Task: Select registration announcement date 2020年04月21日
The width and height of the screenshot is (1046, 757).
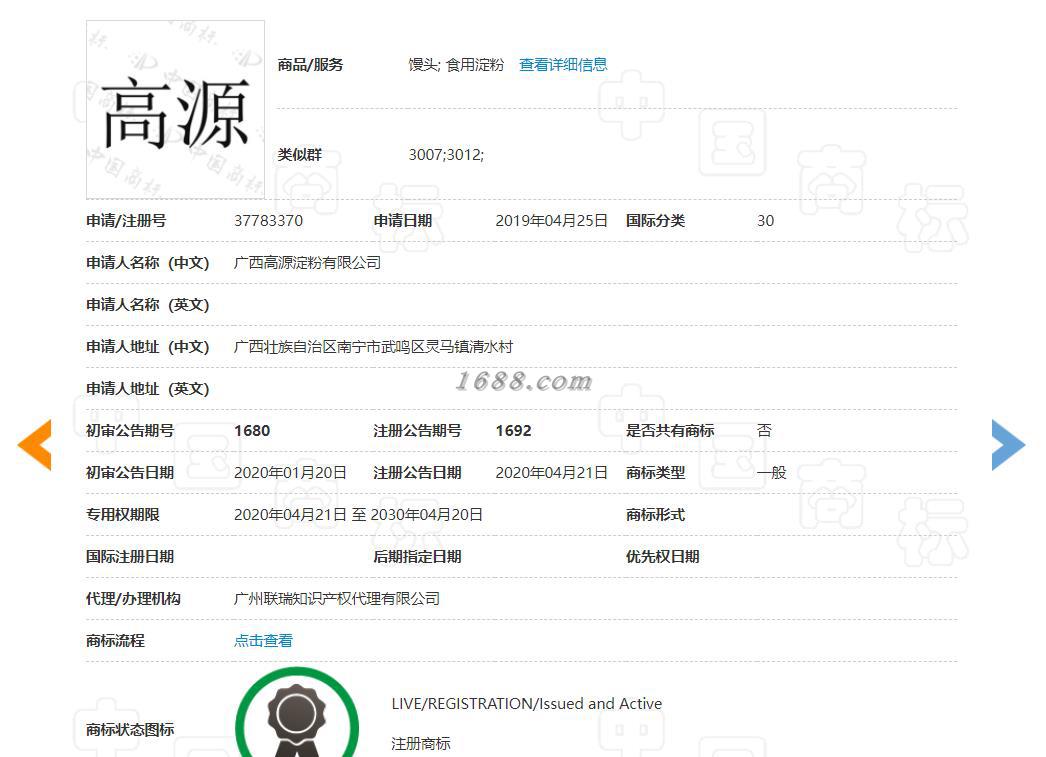Action: tap(551, 473)
